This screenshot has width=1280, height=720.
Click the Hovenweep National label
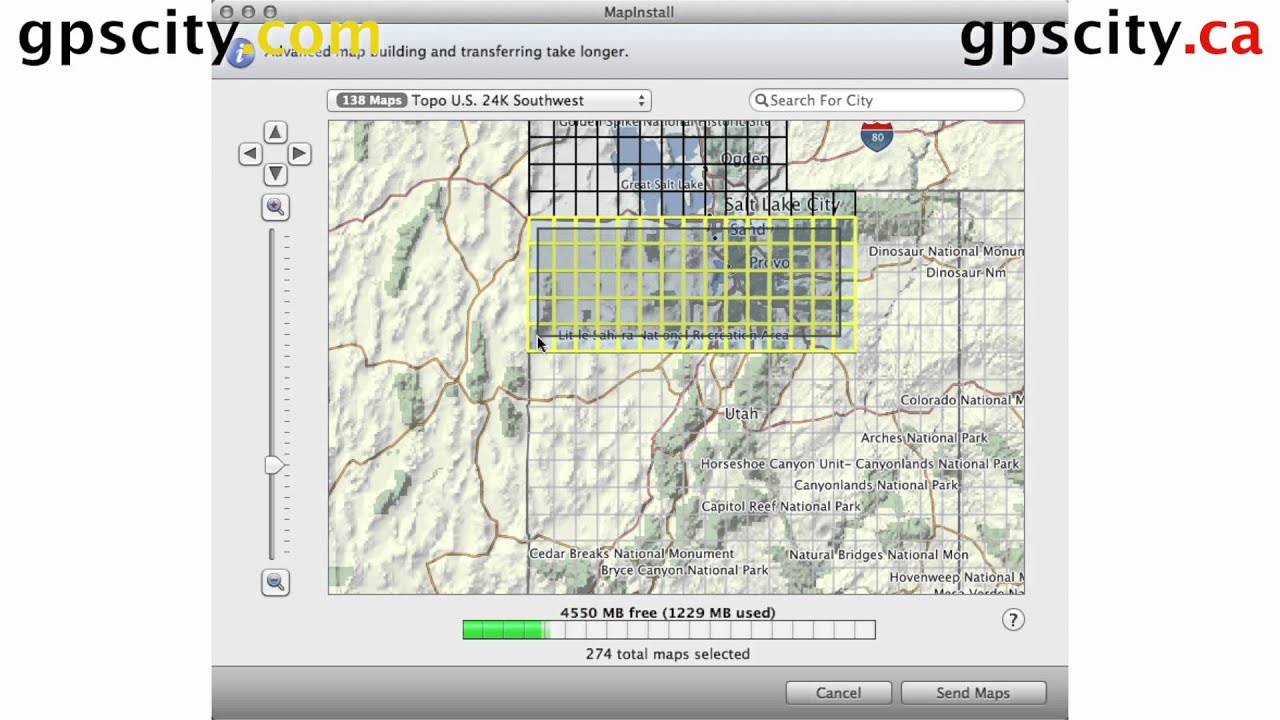pyautogui.click(x=956, y=577)
